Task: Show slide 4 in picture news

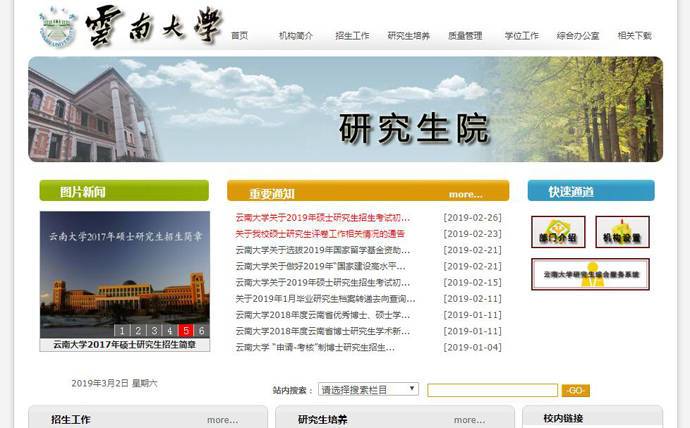Action: coord(170,330)
